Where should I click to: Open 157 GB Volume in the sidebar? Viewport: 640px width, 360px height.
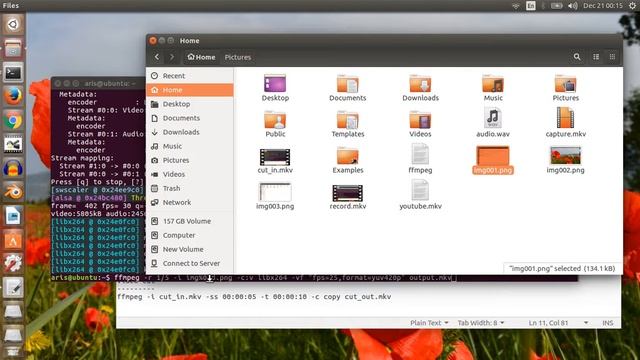(x=190, y=221)
